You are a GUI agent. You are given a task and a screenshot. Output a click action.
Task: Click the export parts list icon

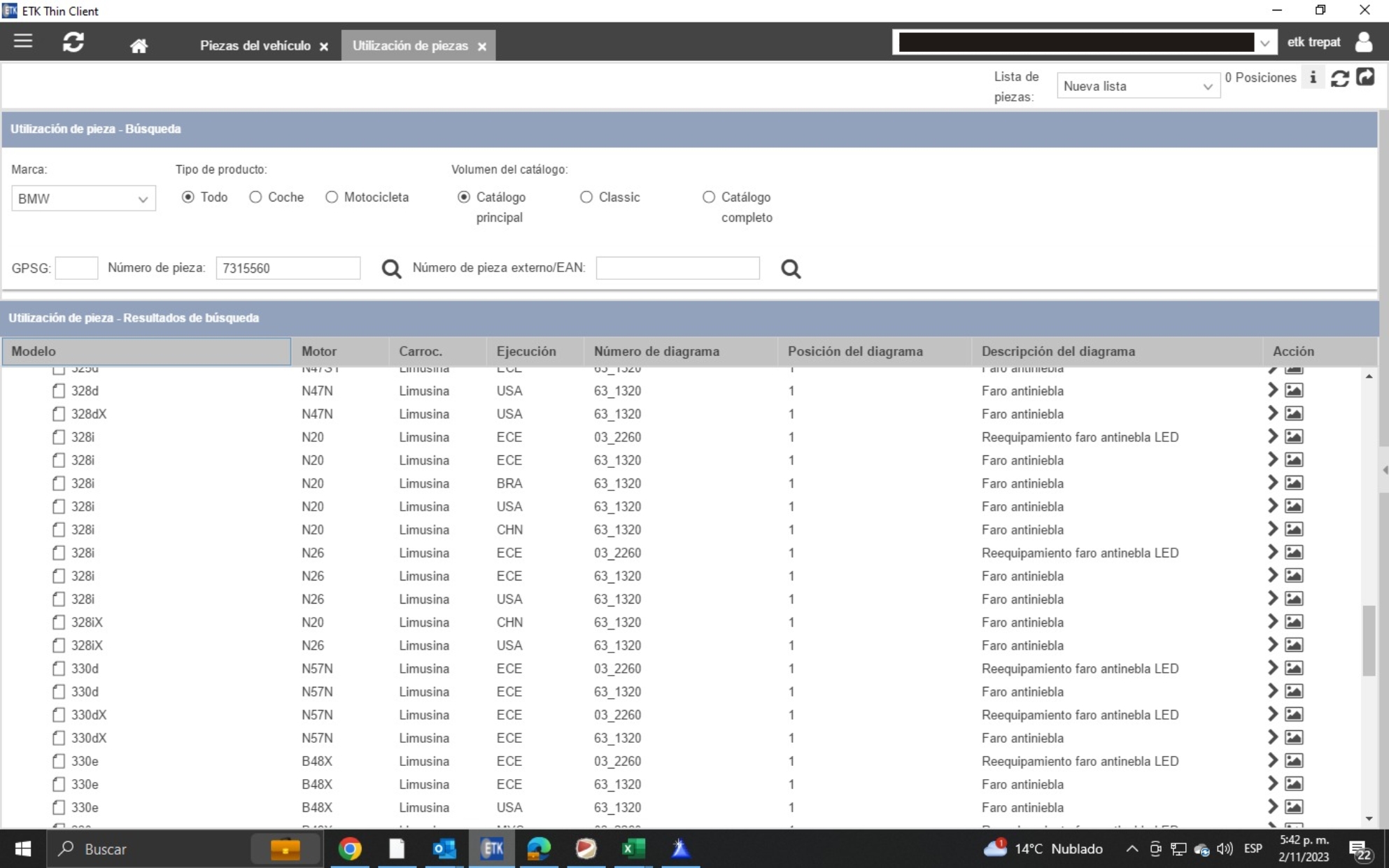(1365, 77)
